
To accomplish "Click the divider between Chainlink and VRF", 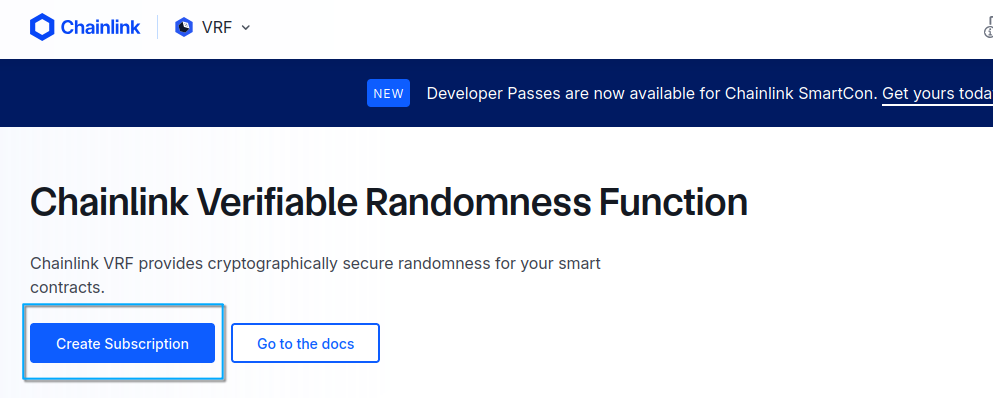I will (158, 27).
